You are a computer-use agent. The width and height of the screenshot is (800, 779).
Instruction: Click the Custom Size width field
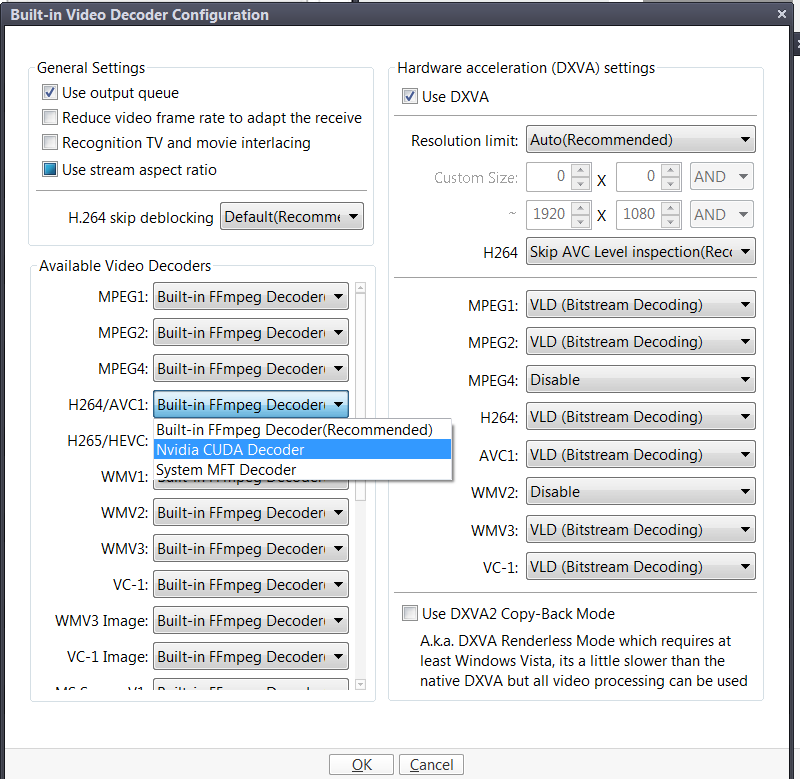548,177
